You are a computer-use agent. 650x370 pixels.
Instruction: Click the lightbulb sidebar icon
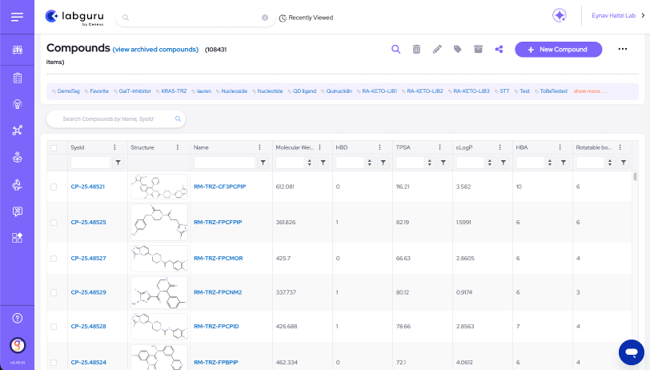click(x=17, y=104)
